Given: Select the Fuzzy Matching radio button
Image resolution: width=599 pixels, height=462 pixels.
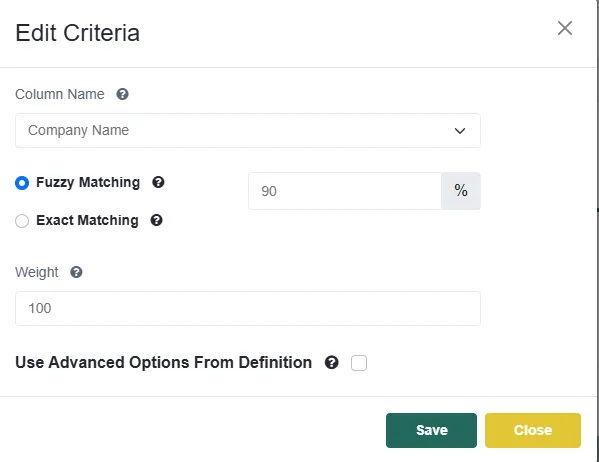Looking at the screenshot, I should pos(22,183).
